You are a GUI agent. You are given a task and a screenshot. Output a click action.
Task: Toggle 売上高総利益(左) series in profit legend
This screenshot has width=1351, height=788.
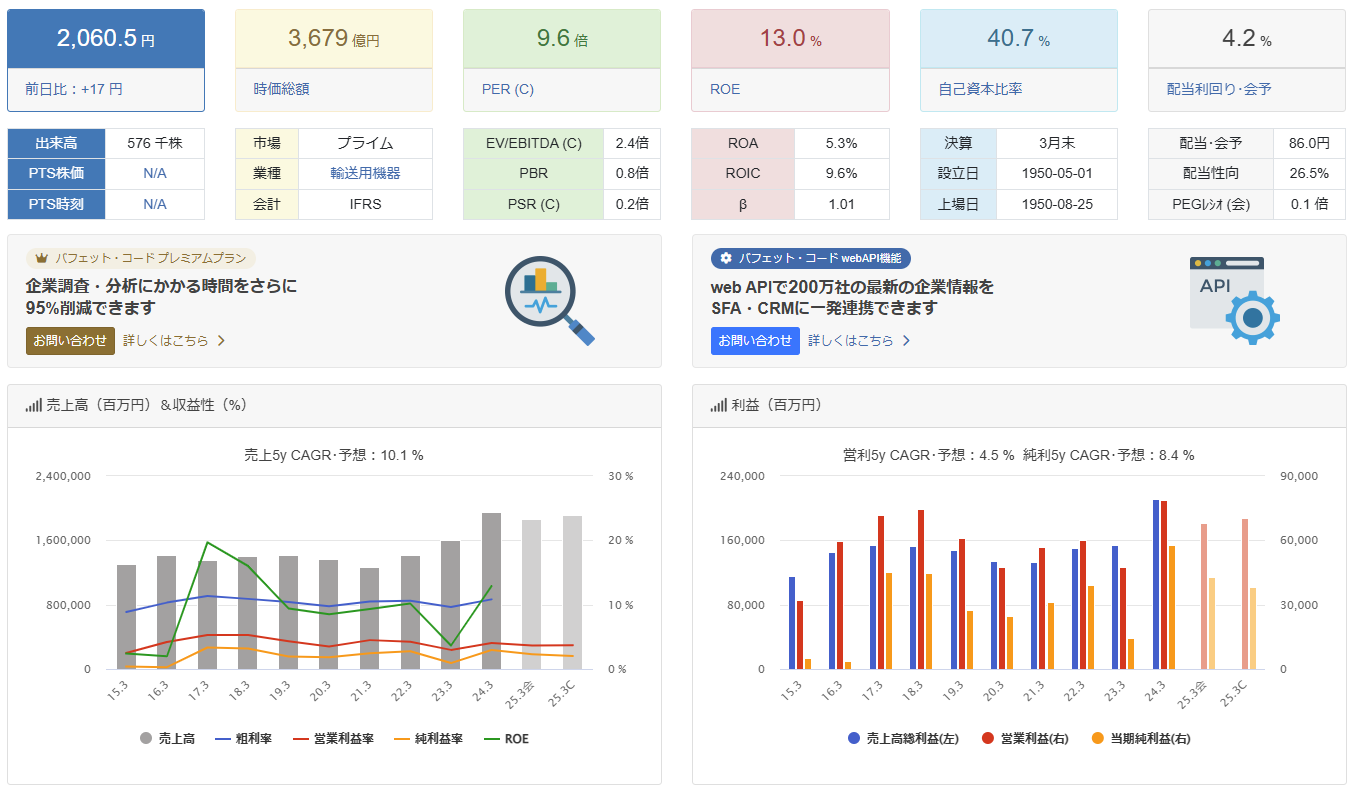point(903,739)
